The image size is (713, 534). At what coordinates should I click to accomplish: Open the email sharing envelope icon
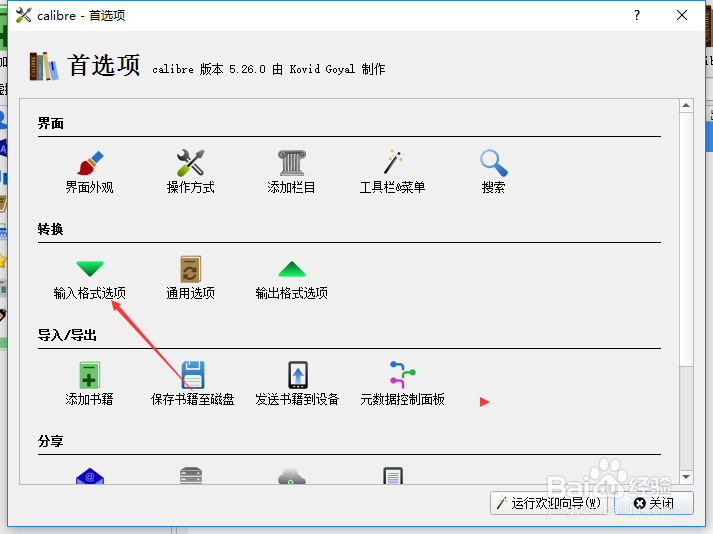coord(90,476)
